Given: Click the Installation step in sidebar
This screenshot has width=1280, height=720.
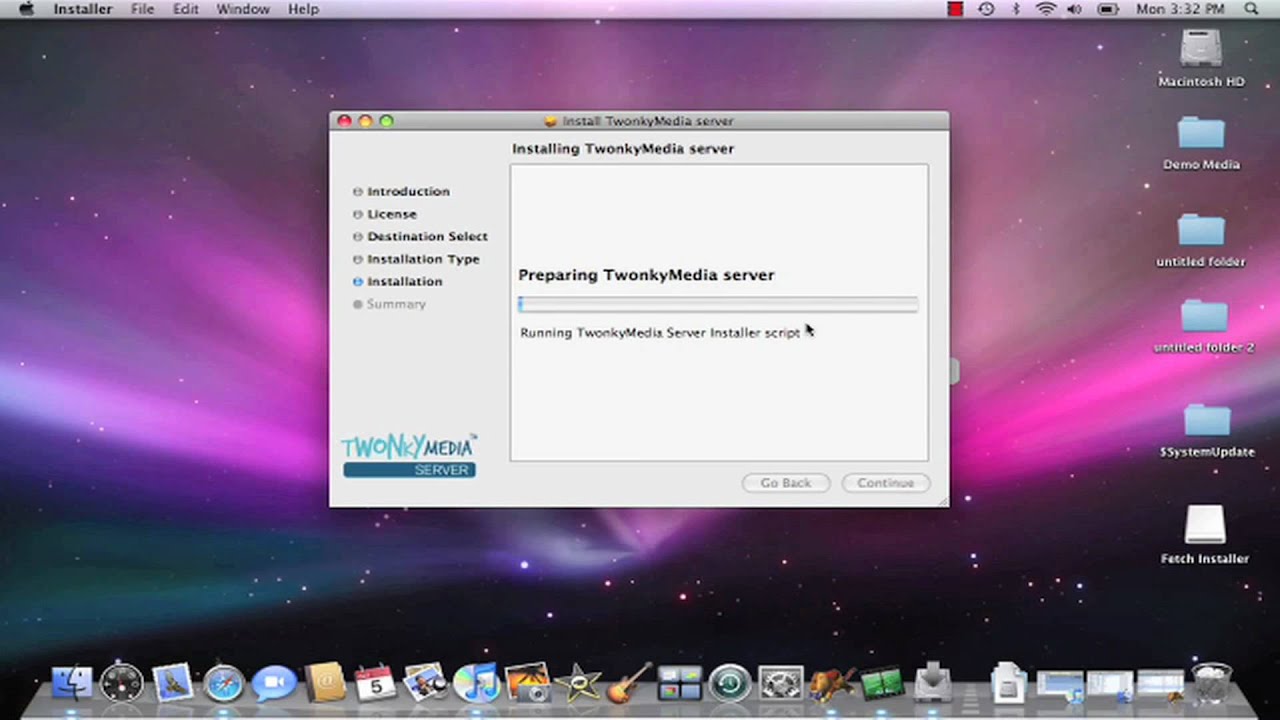Looking at the screenshot, I should click(397, 281).
